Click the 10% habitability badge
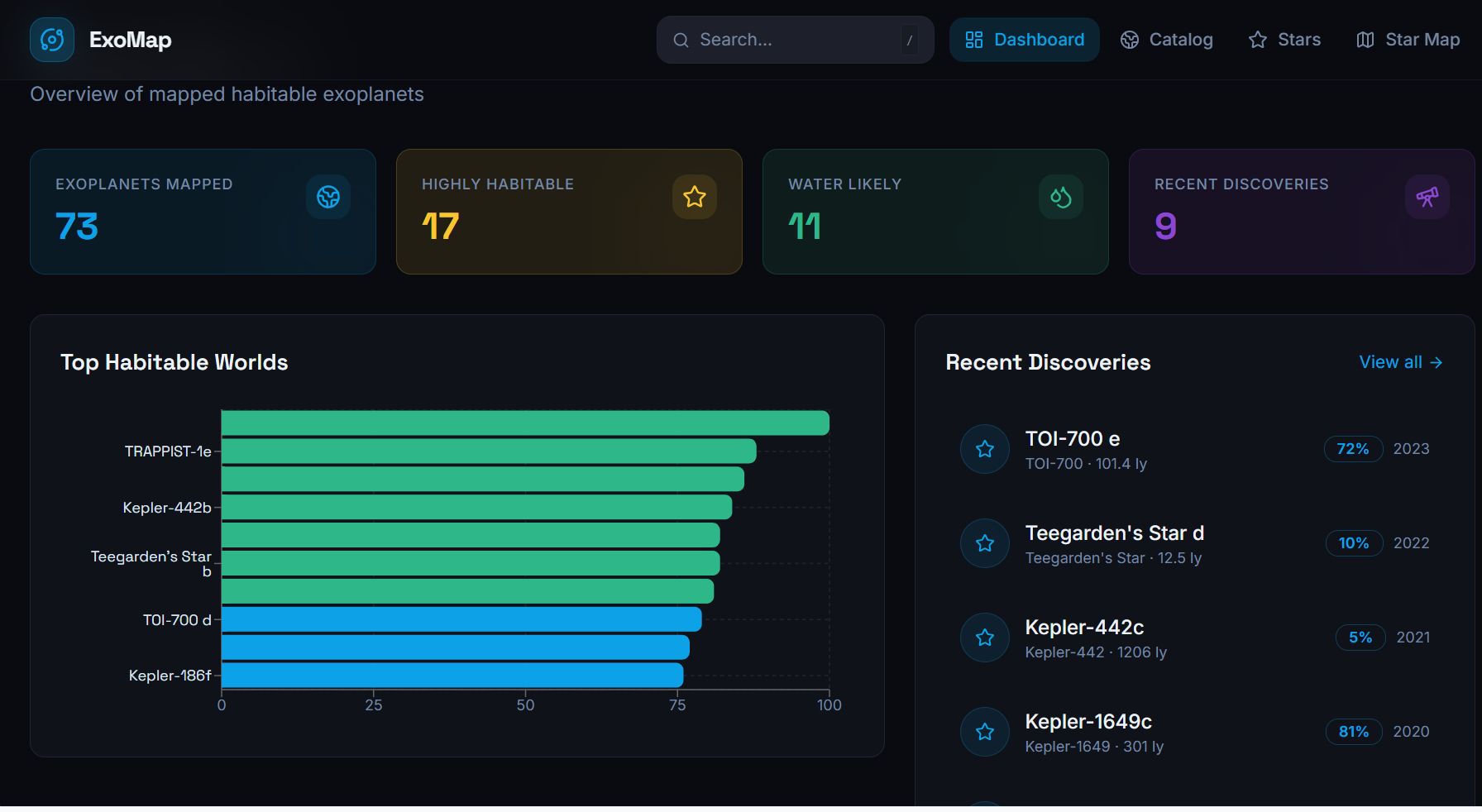The image size is (1482, 812). pyautogui.click(x=1354, y=543)
